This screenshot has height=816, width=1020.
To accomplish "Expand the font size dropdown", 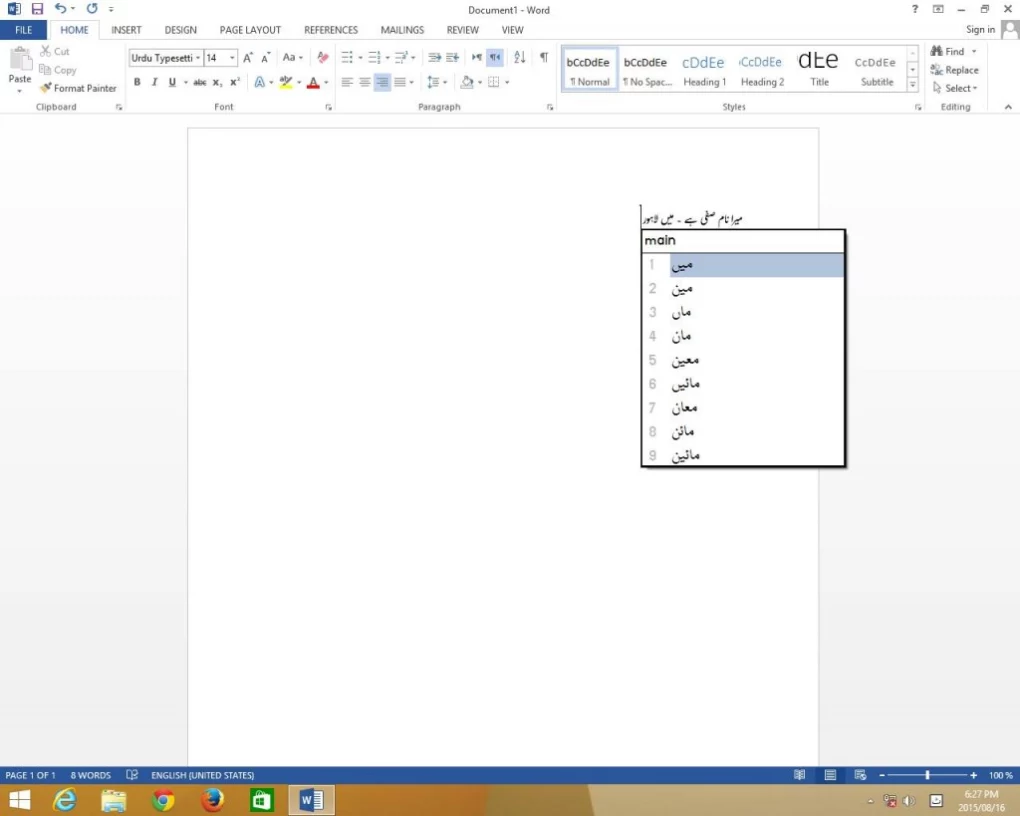I will point(233,58).
